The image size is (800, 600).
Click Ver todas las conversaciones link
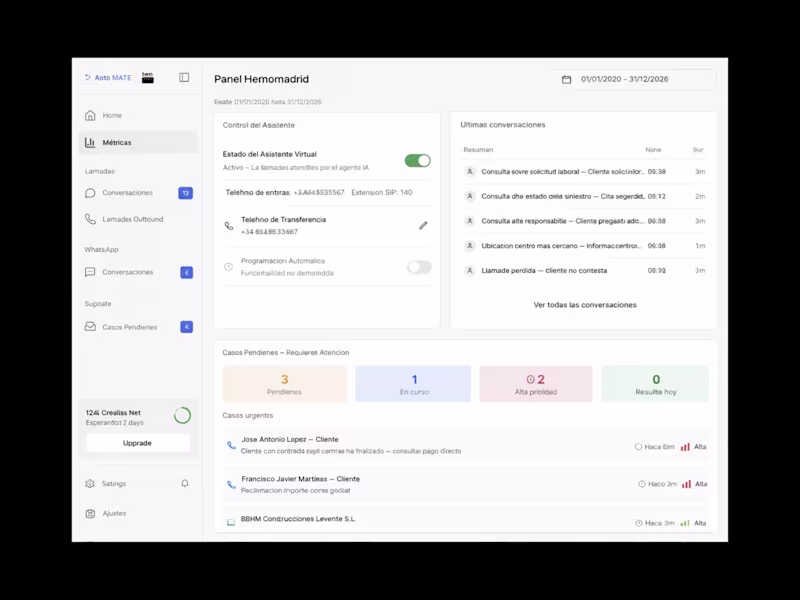585,305
